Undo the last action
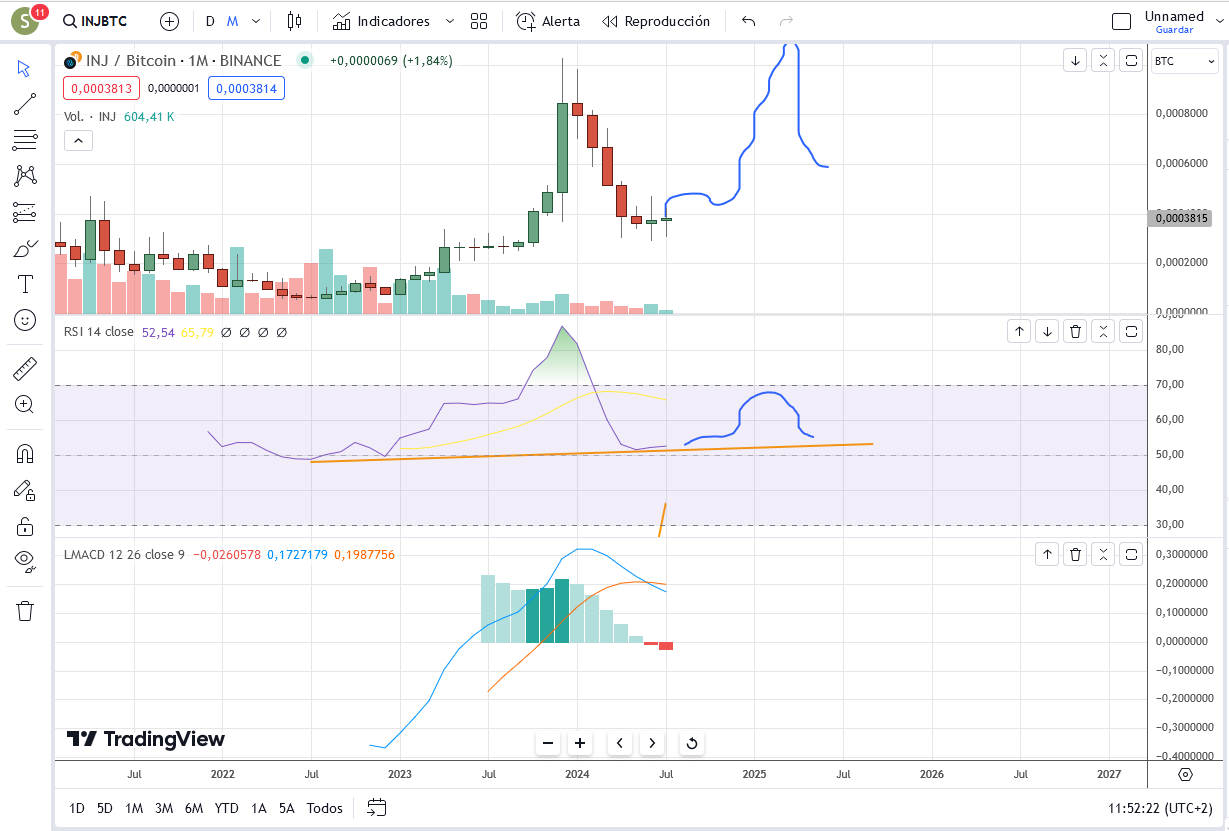1229x831 pixels. pyautogui.click(x=749, y=21)
